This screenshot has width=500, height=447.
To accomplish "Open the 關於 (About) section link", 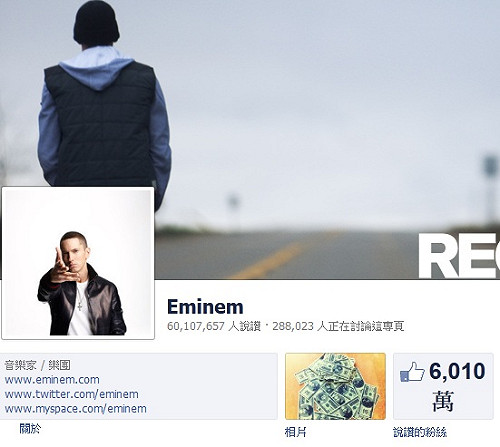I will (30, 428).
